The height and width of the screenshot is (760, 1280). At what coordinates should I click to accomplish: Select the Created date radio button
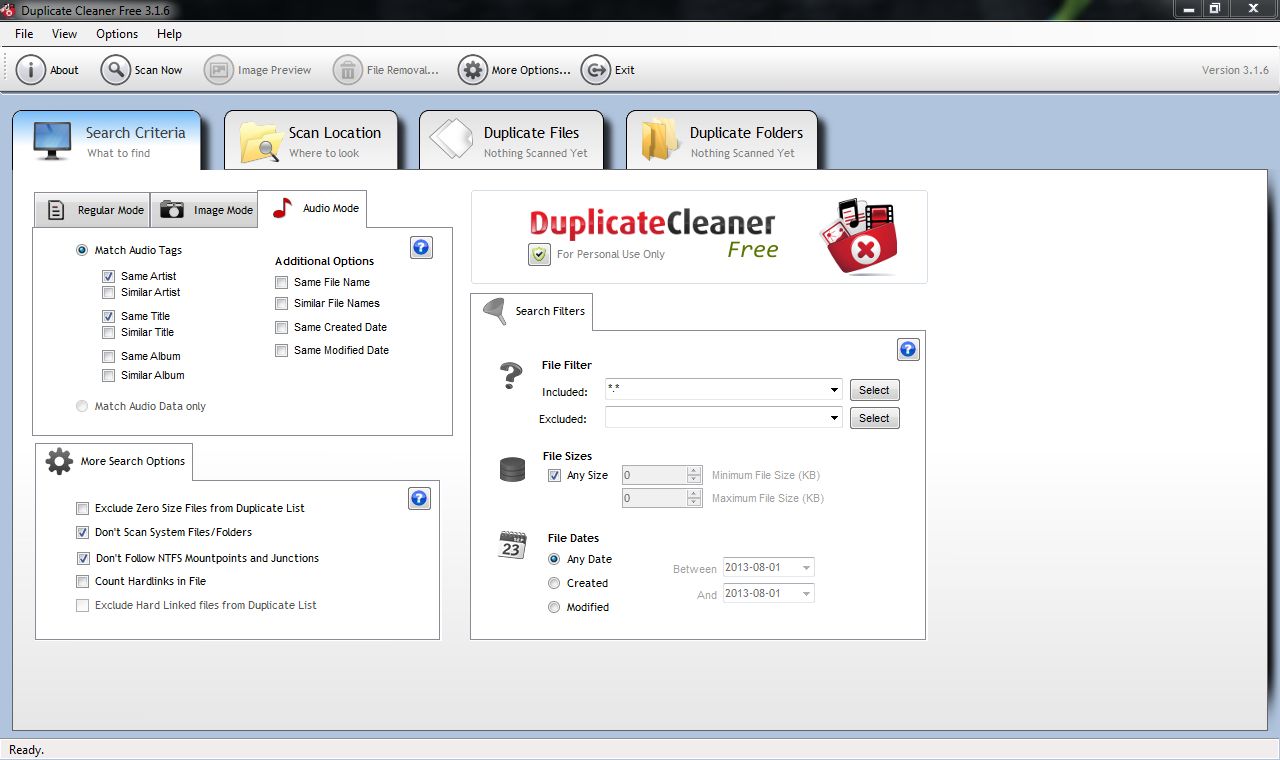point(554,583)
